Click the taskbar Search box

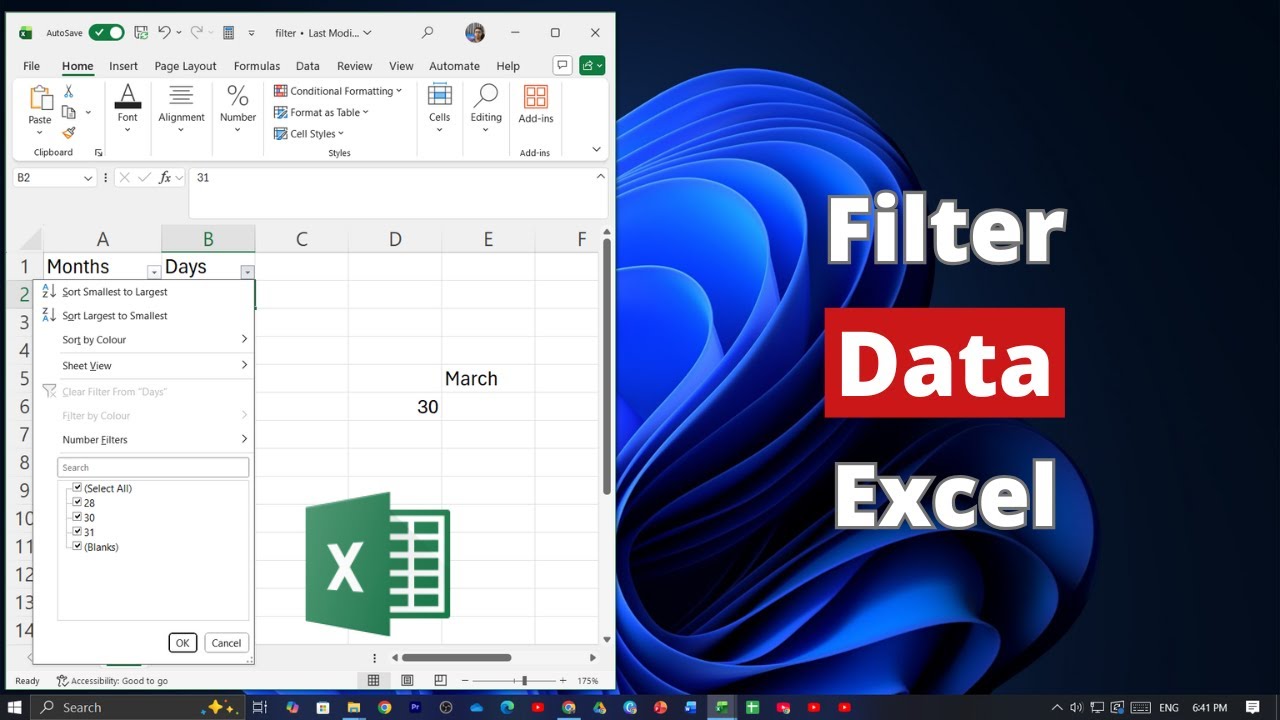(x=139, y=707)
